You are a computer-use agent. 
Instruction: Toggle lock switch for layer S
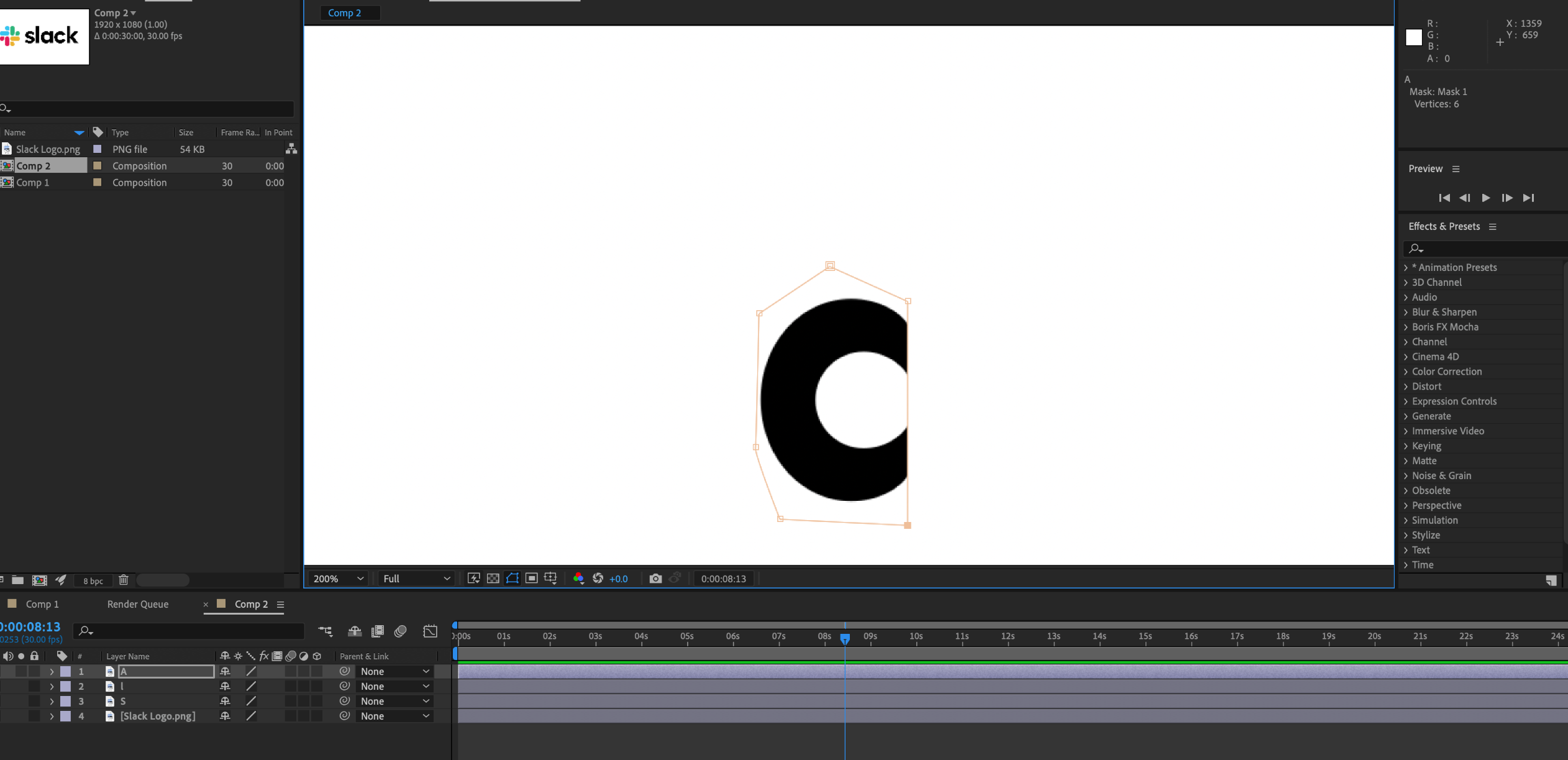point(35,701)
